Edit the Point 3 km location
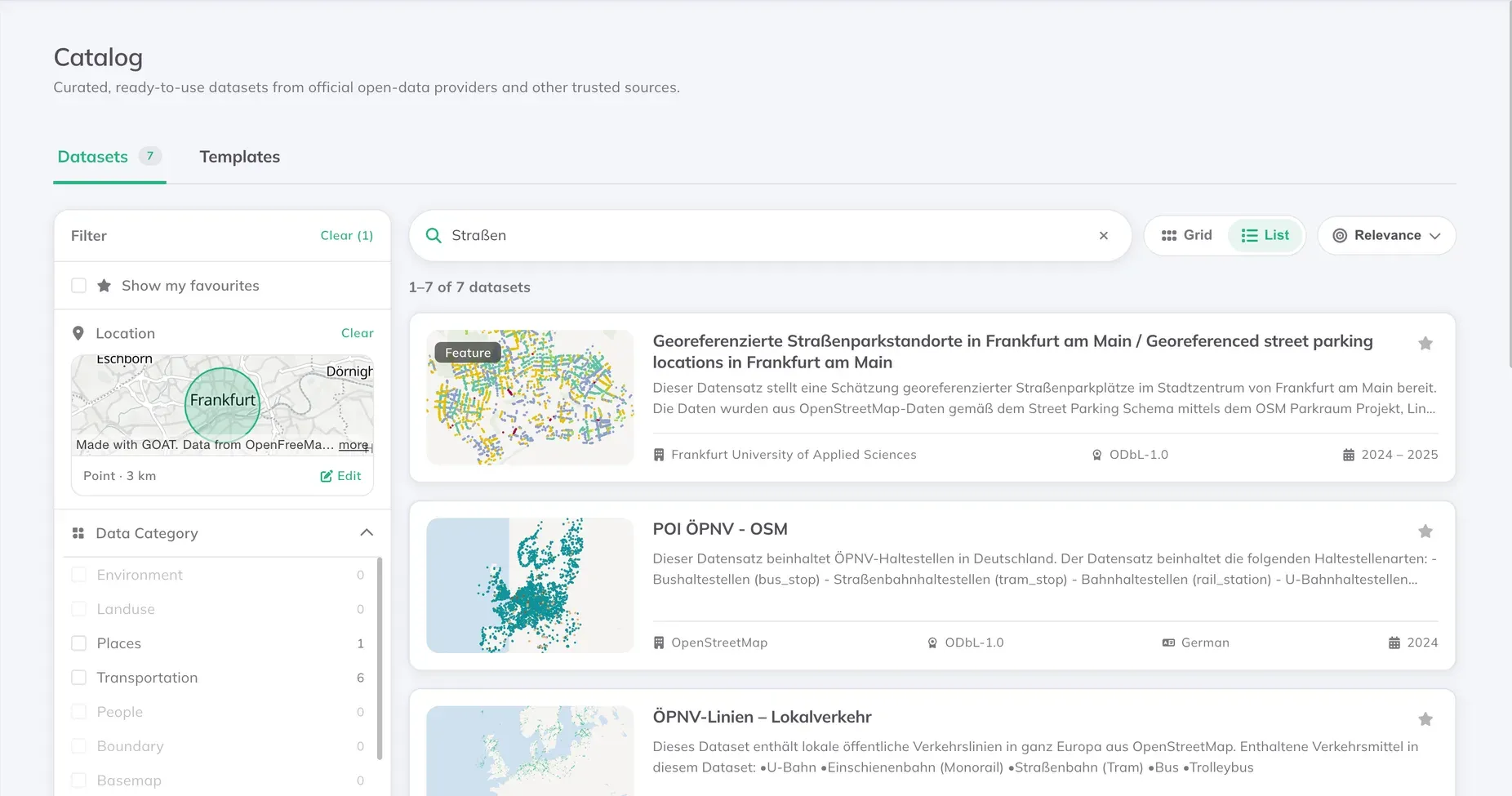 (x=340, y=476)
